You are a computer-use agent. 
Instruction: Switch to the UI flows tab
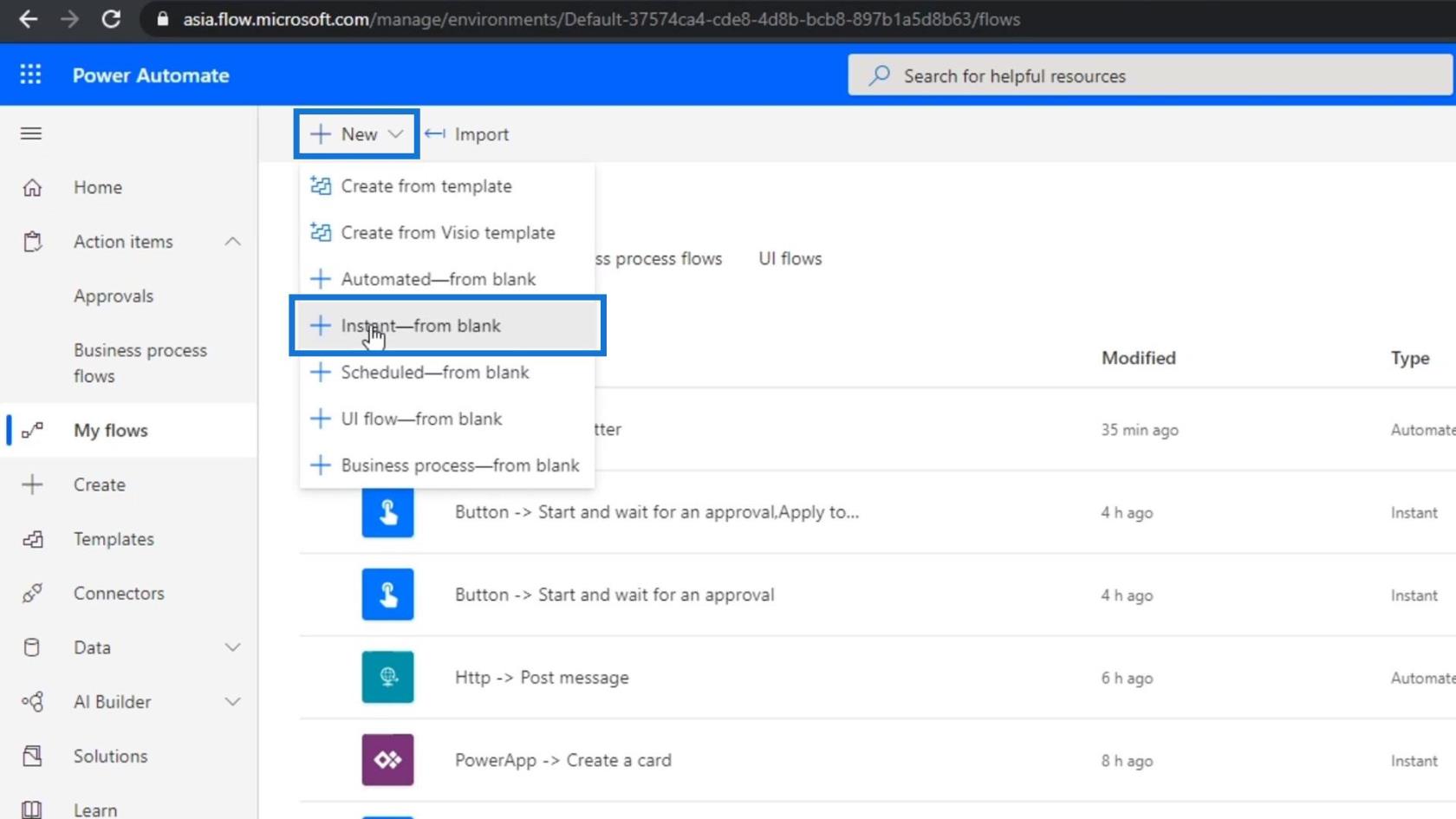pyautogui.click(x=790, y=258)
